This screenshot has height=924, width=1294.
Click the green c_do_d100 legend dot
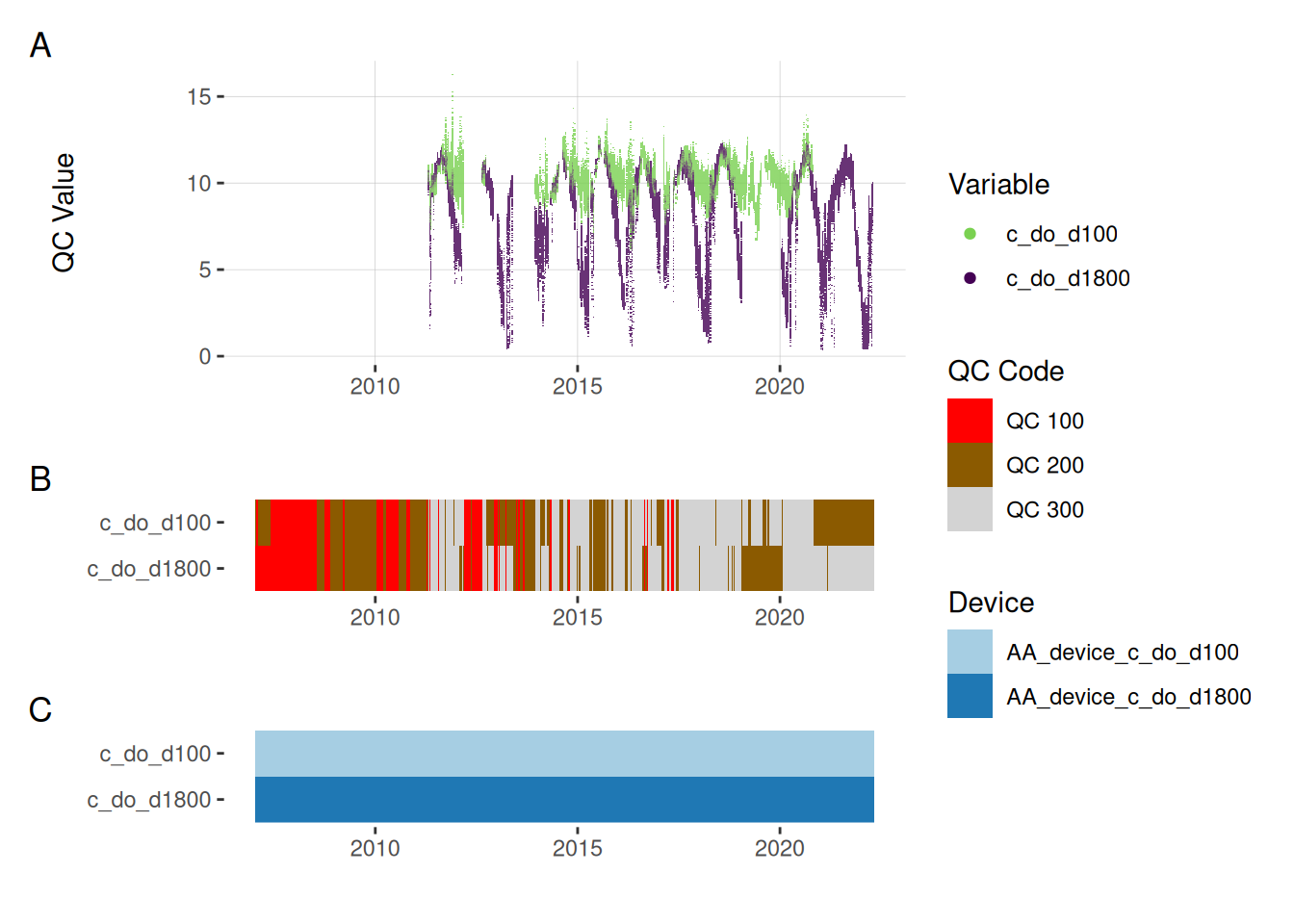pyautogui.click(x=970, y=234)
